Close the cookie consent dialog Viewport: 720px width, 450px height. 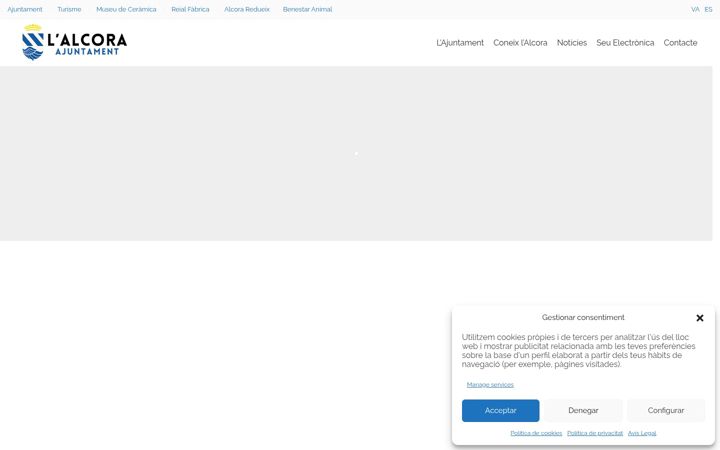point(700,318)
